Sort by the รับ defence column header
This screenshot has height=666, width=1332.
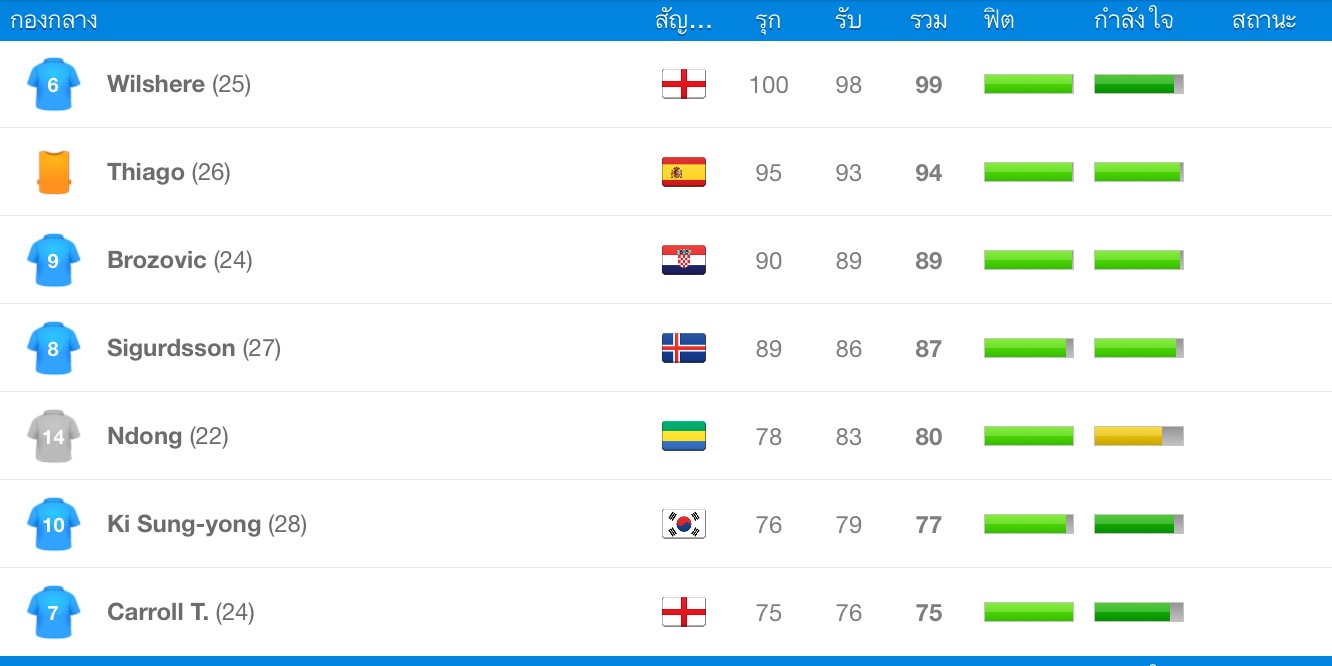click(x=848, y=20)
